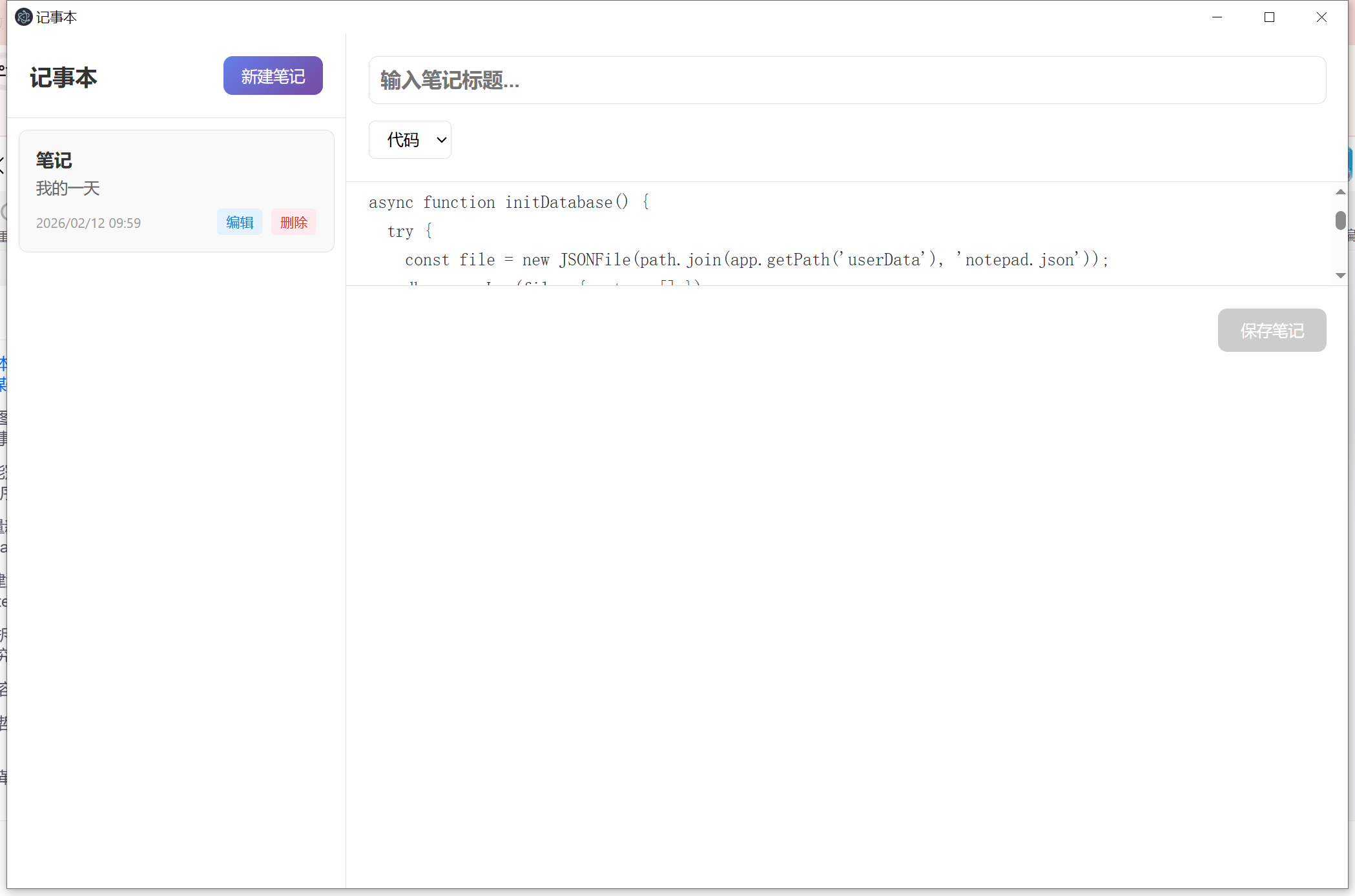Viewport: 1355px width, 896px height.
Task: Minimize the 记事本 window
Action: 1217,17
